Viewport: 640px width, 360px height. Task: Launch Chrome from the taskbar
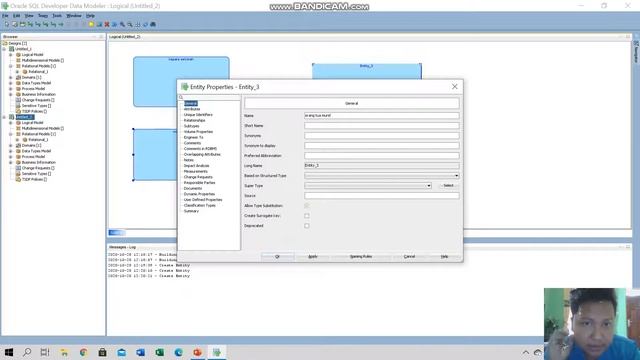click(83, 352)
